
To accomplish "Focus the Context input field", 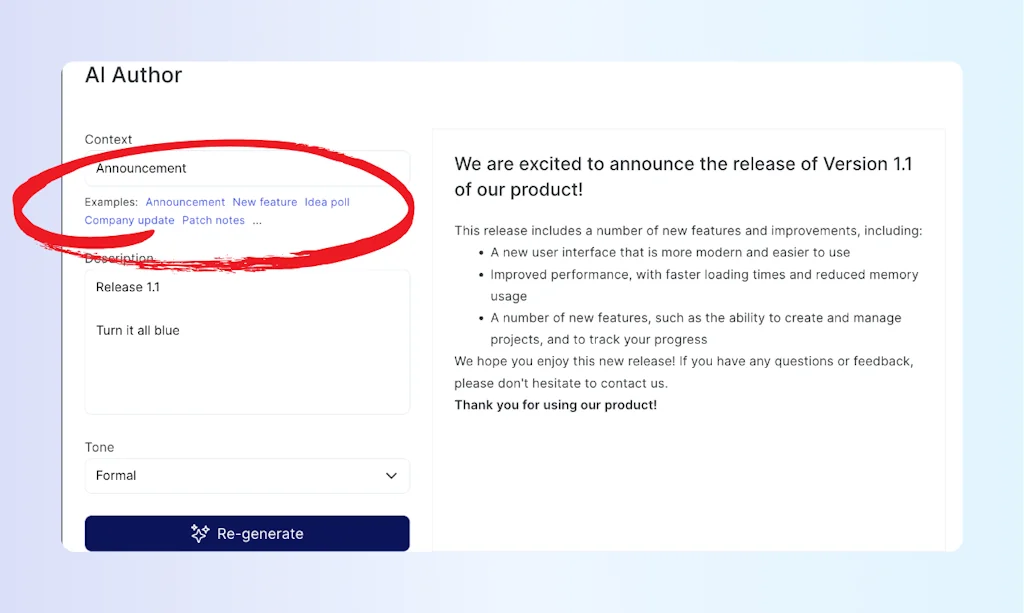I will [246, 168].
